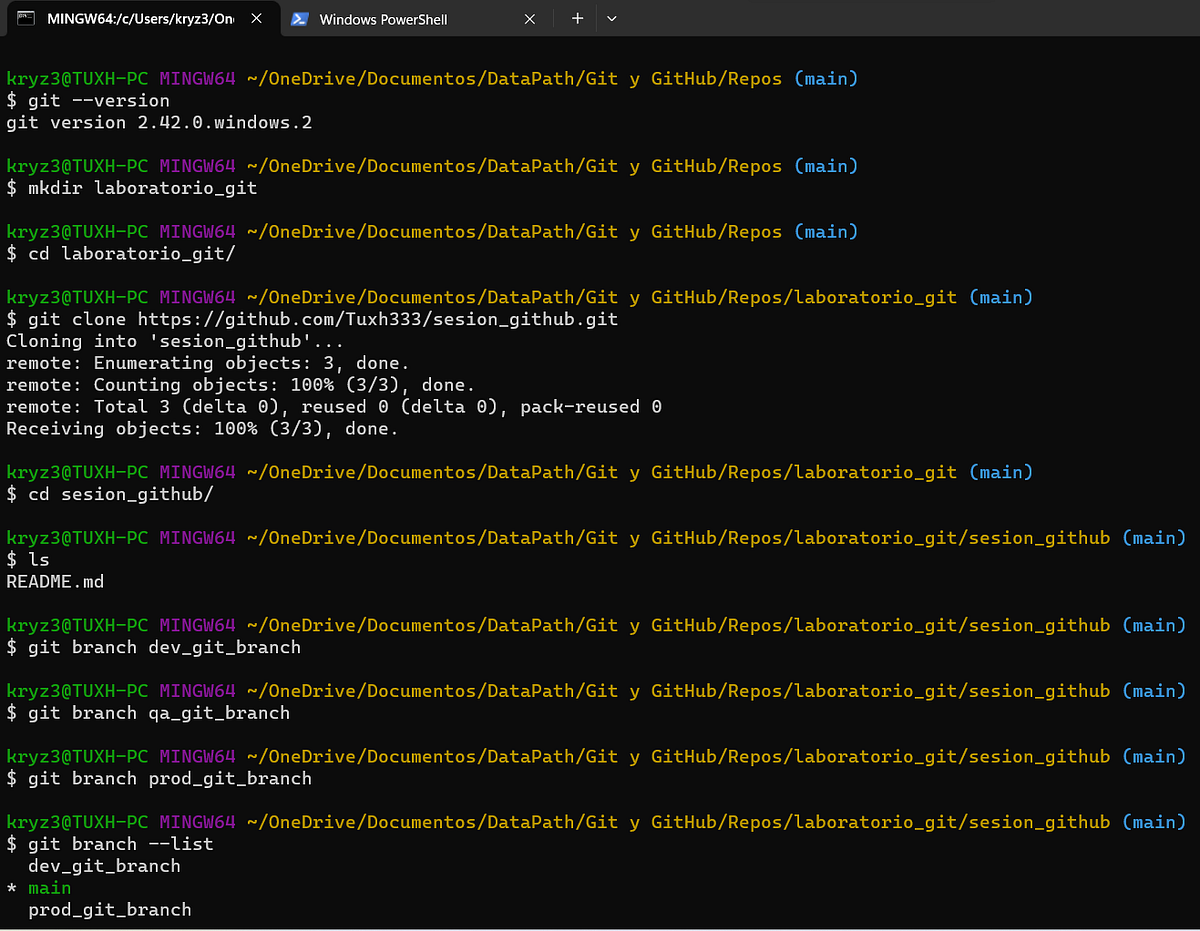1200x931 pixels.
Task: Click kryz3@TUXH-PC in the last prompt
Action: click(76, 821)
